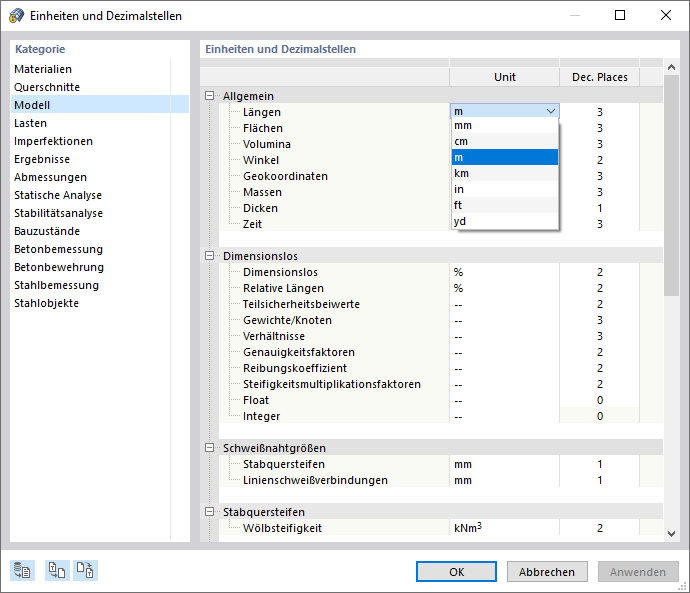Collapse the Dimensionslos section

coord(209,256)
